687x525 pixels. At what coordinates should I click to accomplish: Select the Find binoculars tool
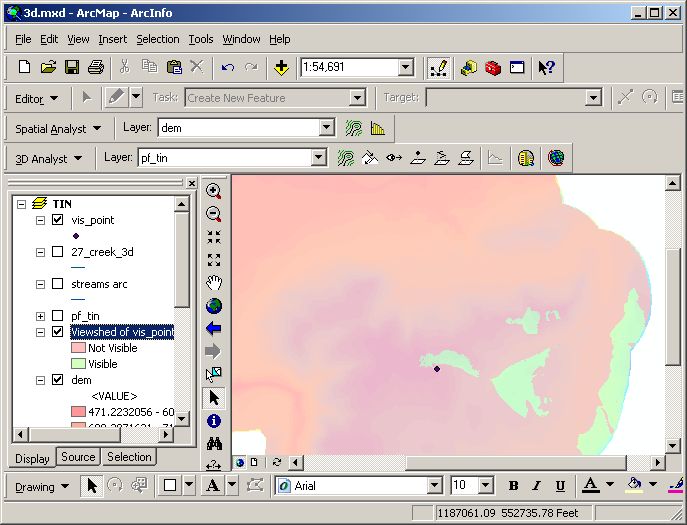click(x=213, y=443)
